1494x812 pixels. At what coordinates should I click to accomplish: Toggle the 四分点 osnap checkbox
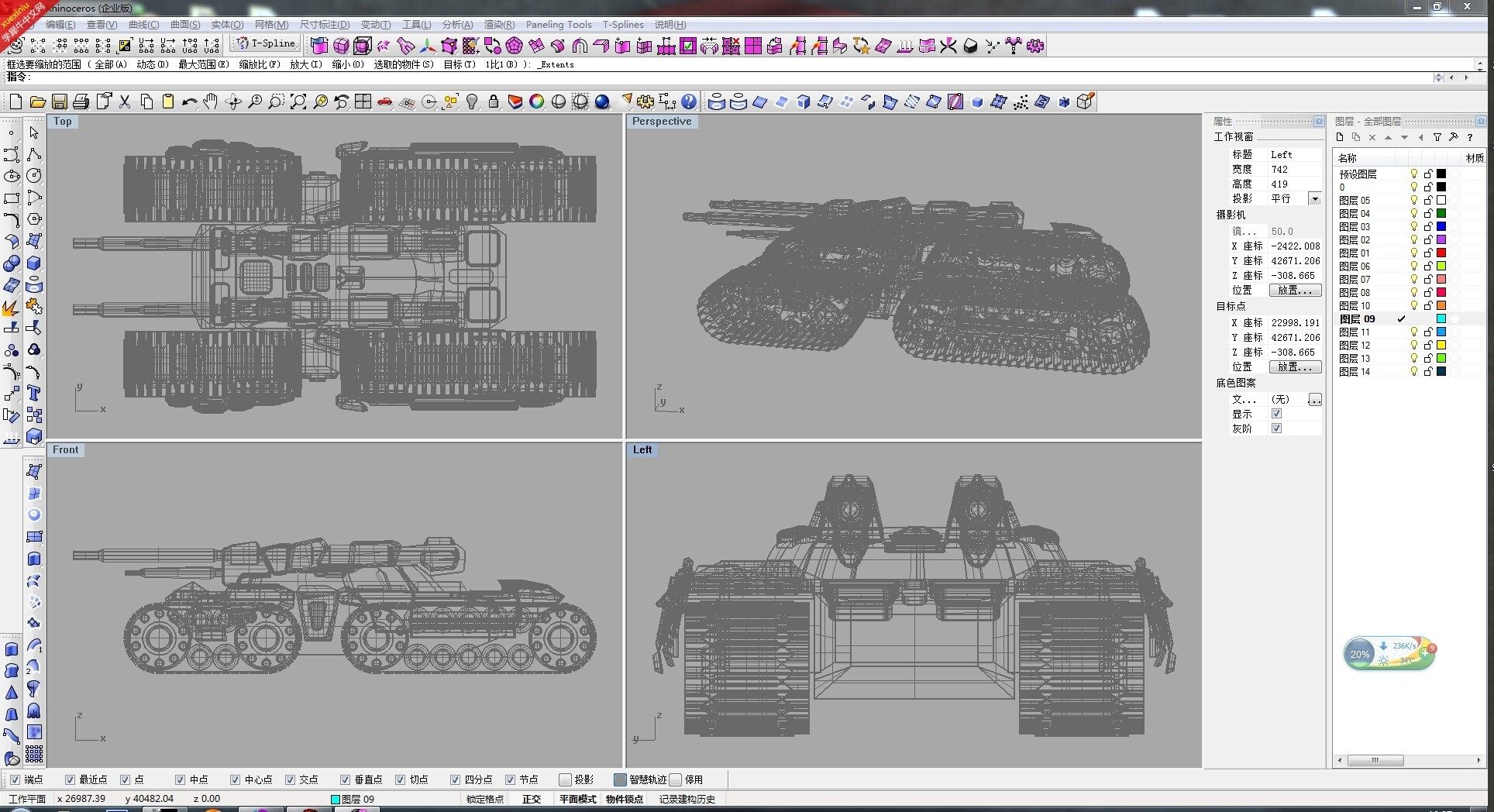(455, 779)
